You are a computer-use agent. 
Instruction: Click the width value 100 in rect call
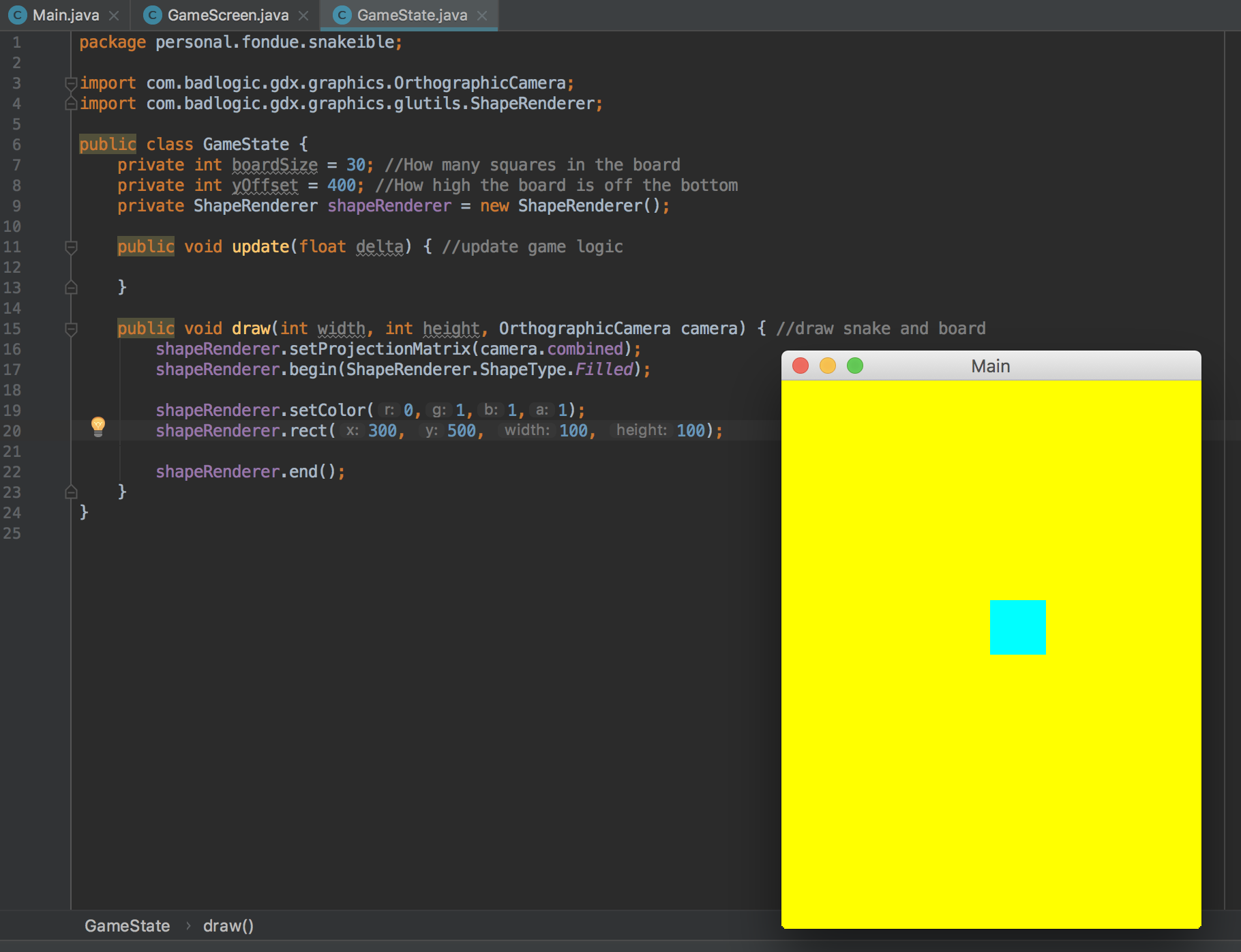tap(573, 431)
